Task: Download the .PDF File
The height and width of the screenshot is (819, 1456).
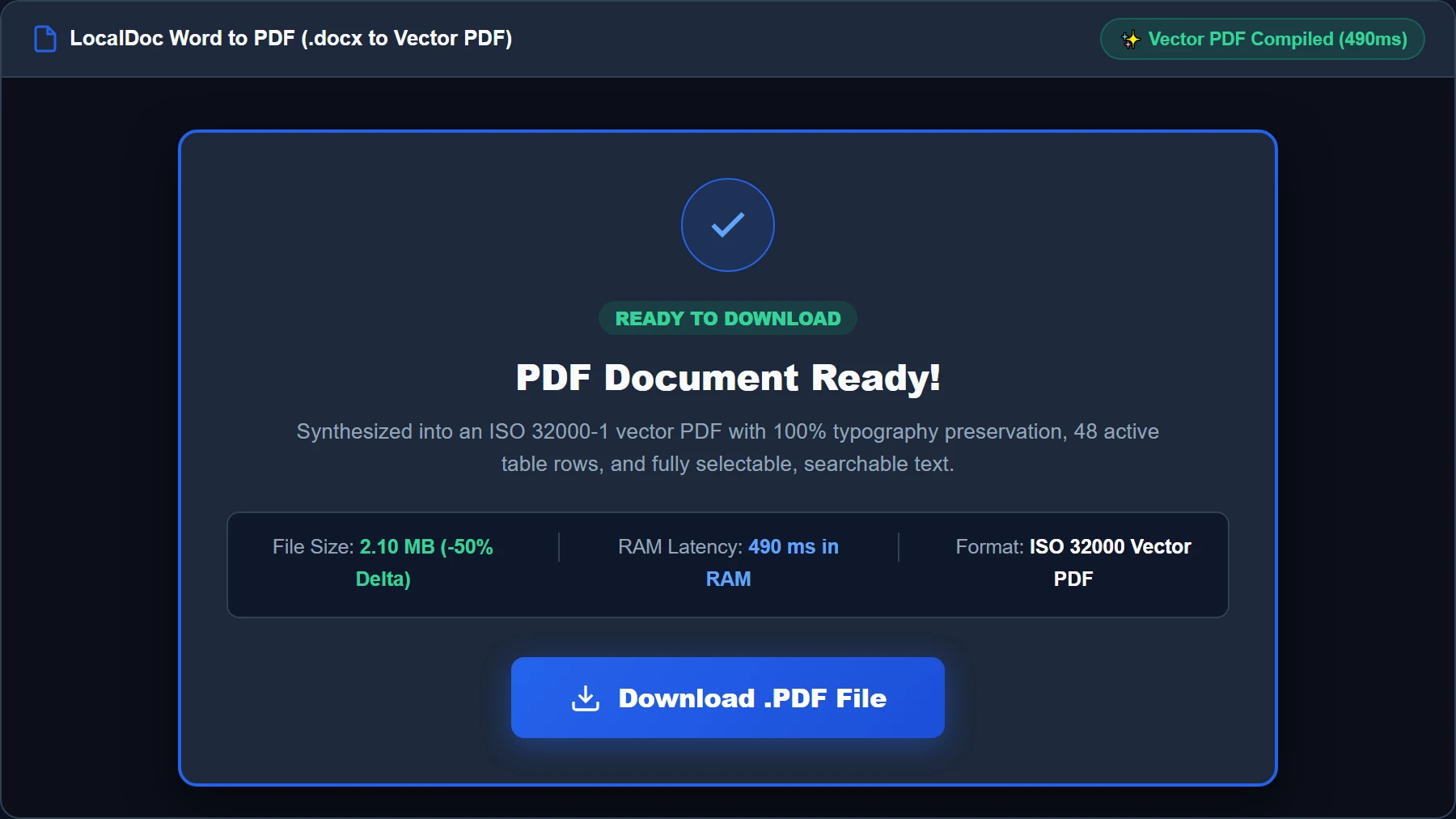Action: pos(728,698)
